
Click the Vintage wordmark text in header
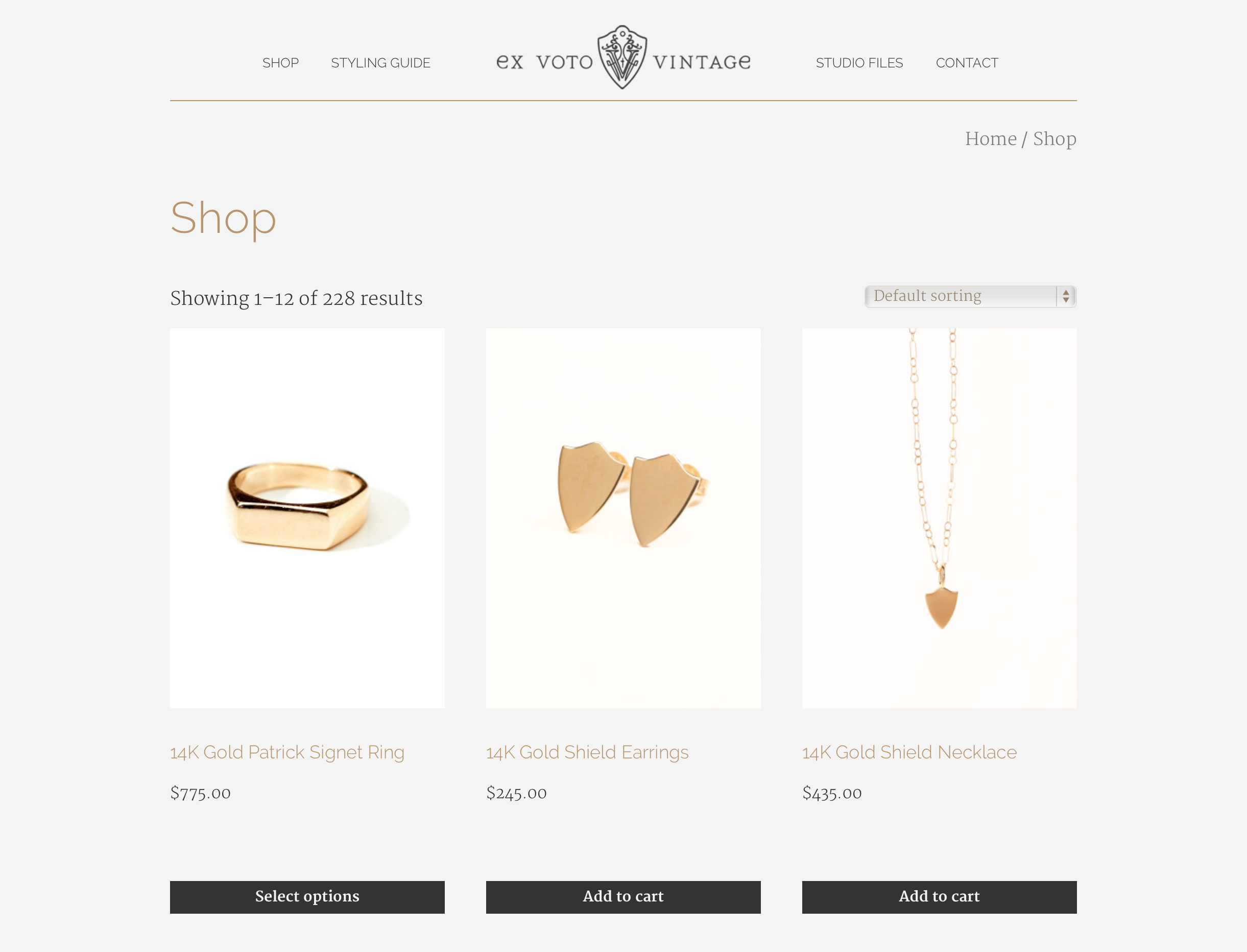(x=702, y=62)
